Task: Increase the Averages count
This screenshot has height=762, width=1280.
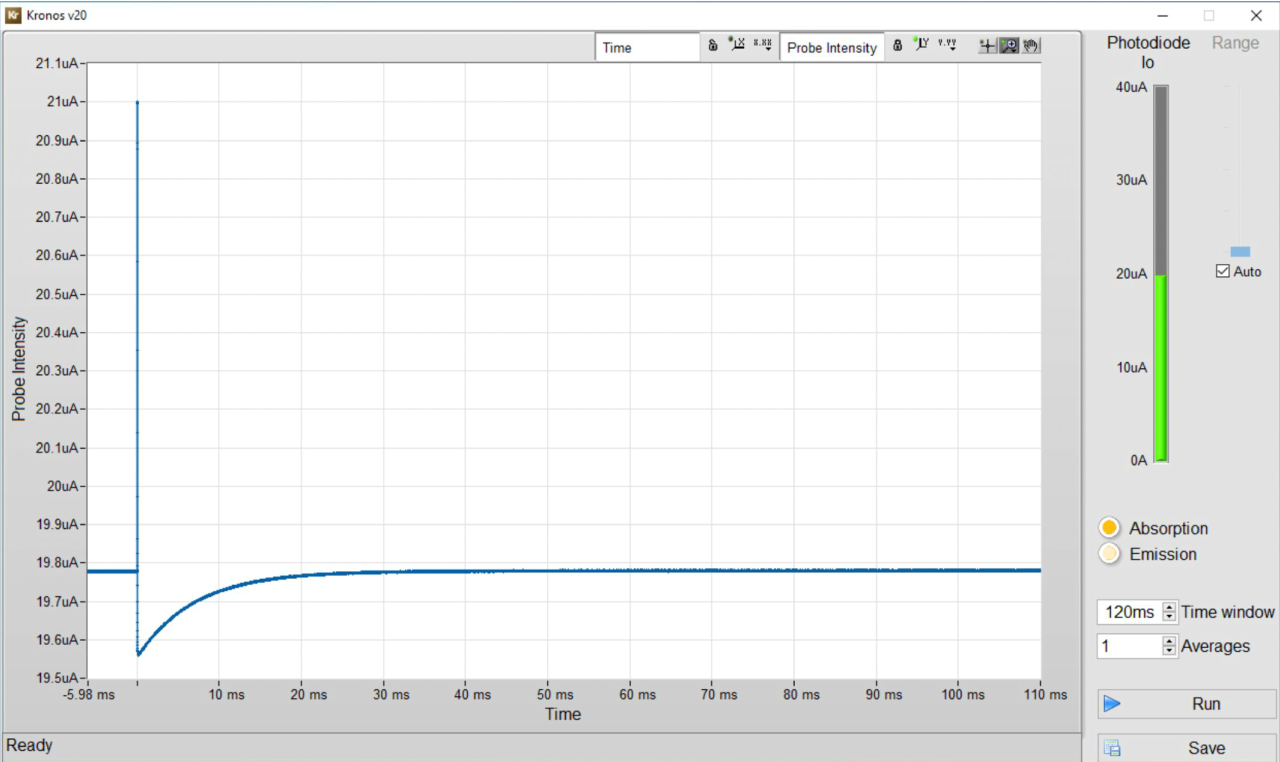Action: click(x=1169, y=641)
